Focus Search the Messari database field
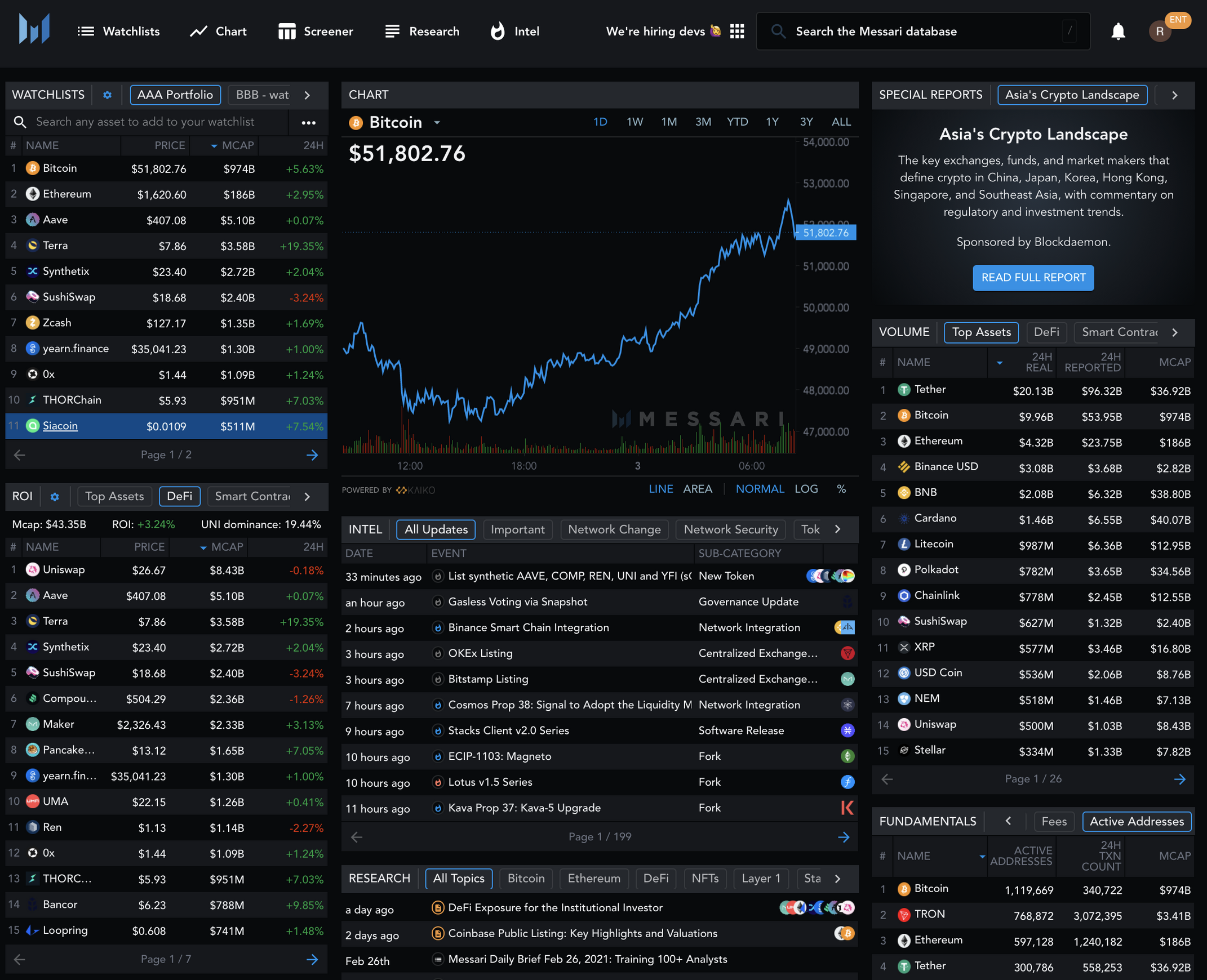Image resolution: width=1207 pixels, height=980 pixels. 923,31
